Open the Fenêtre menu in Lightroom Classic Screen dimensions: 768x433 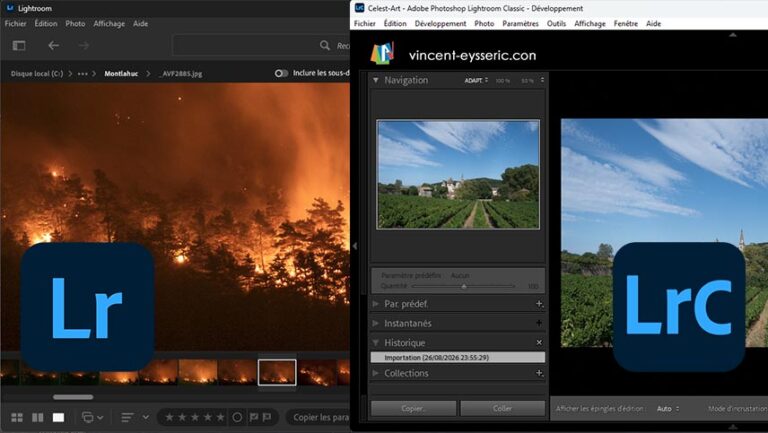point(625,24)
